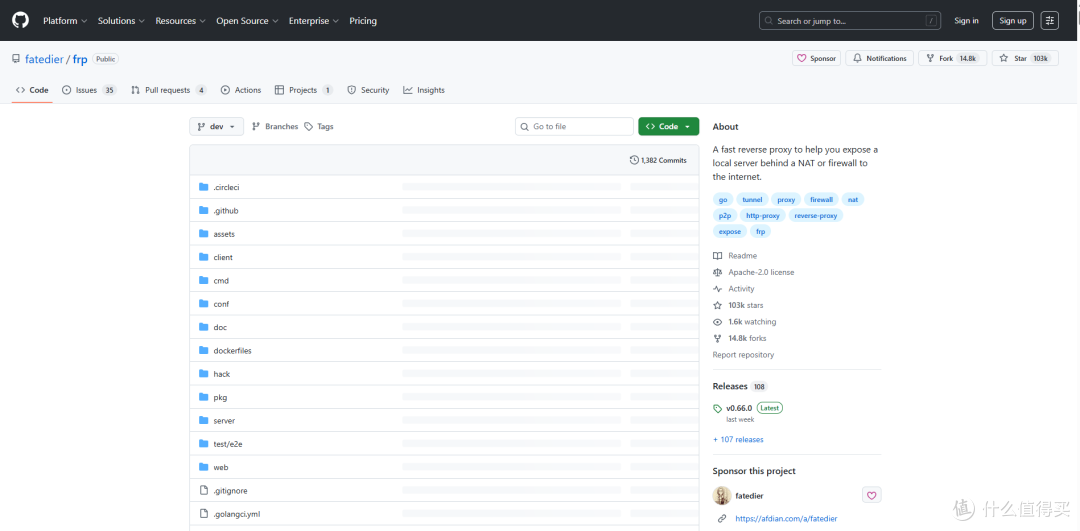
Task: Go to the Pricing page
Action: pyautogui.click(x=363, y=21)
